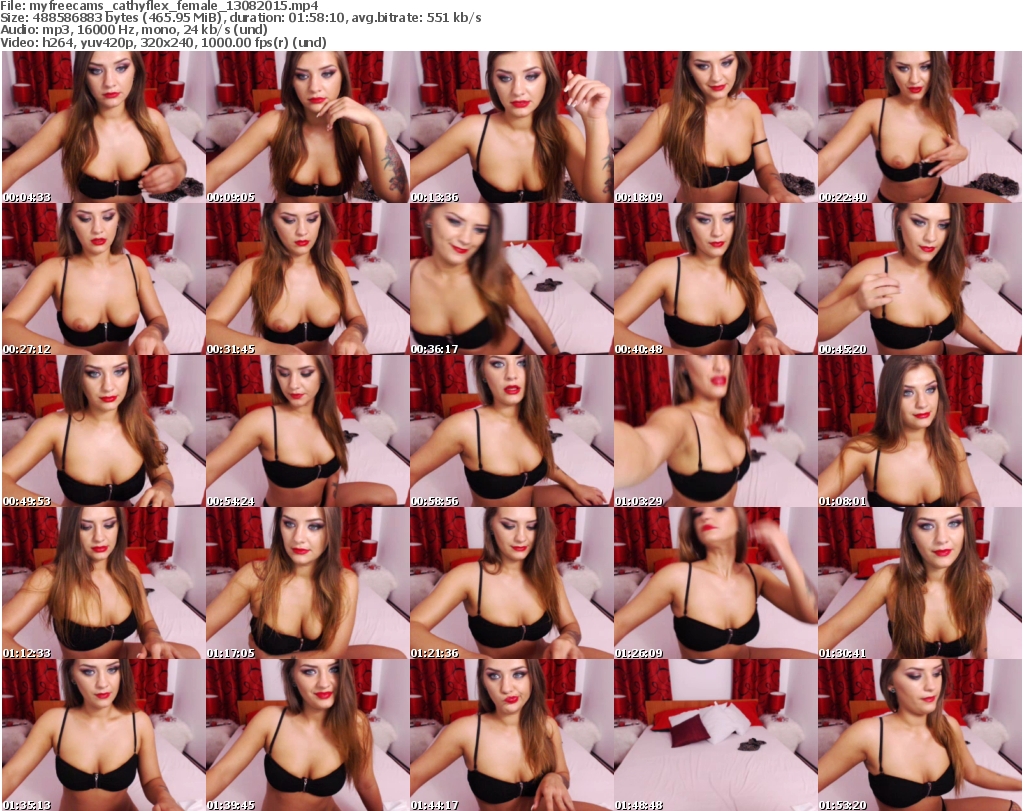Select the frame stamped 00:40:48
This screenshot has height=811, width=1024.
[716, 279]
